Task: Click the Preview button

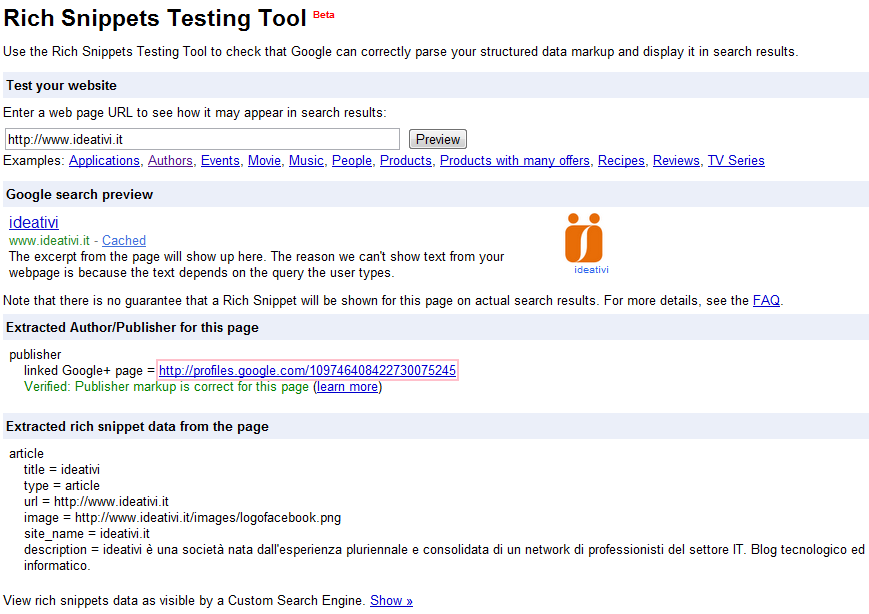Action: [438, 139]
